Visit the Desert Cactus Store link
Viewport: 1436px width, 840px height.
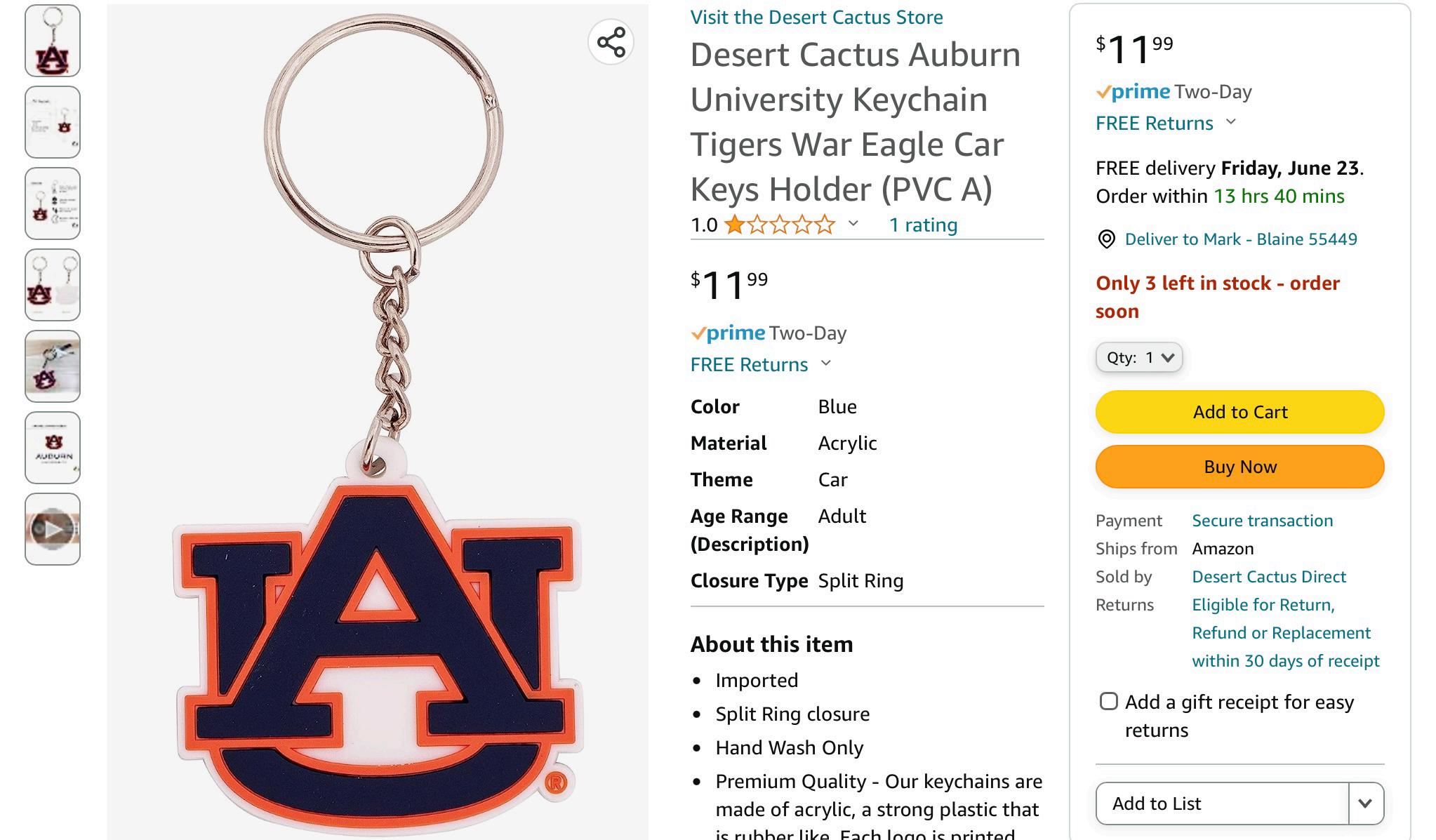816,18
